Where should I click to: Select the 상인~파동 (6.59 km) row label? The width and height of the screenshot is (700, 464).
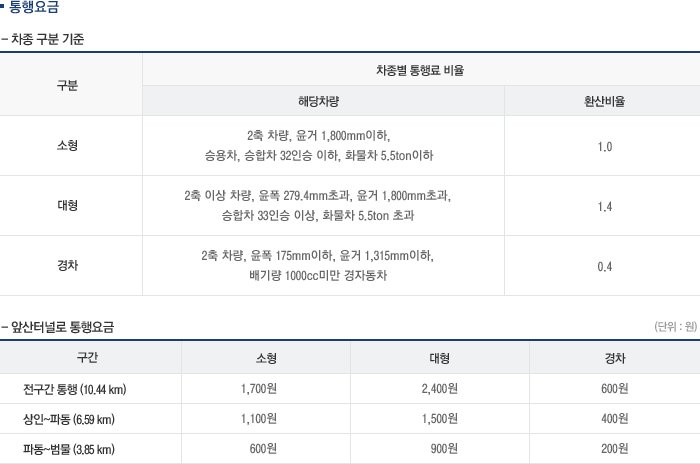click(x=69, y=419)
